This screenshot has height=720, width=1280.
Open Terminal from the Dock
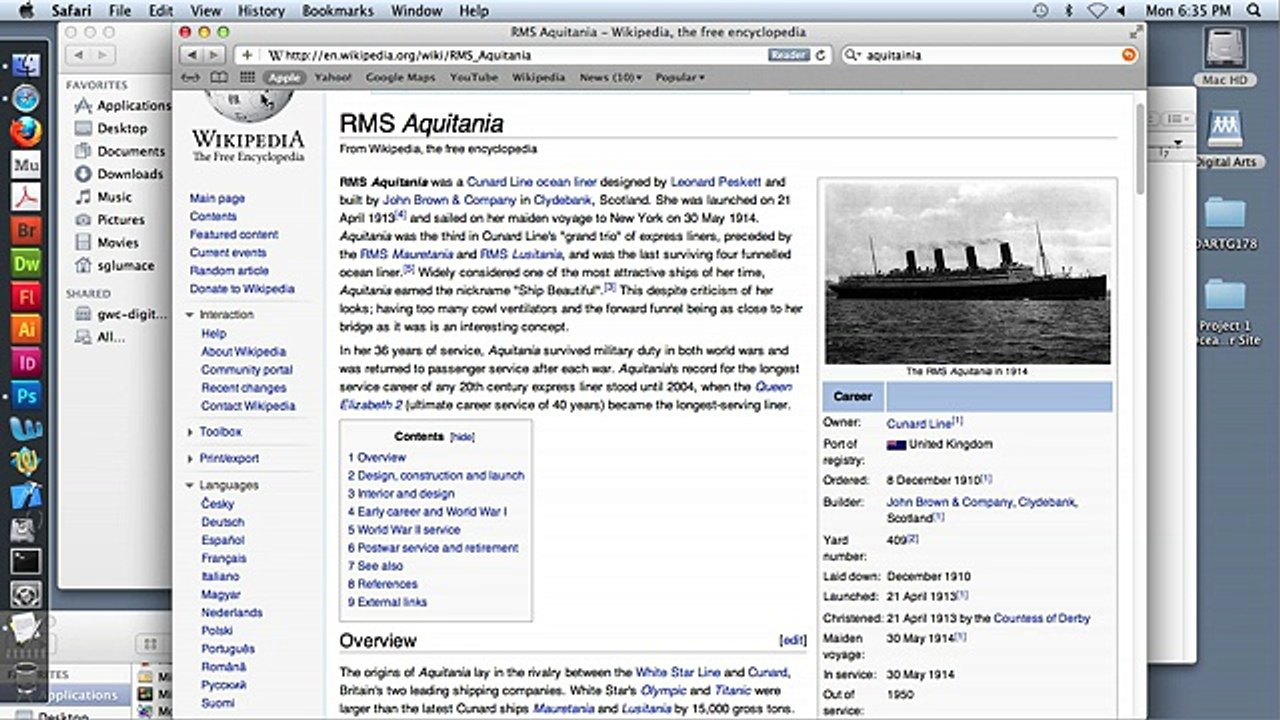(26, 561)
